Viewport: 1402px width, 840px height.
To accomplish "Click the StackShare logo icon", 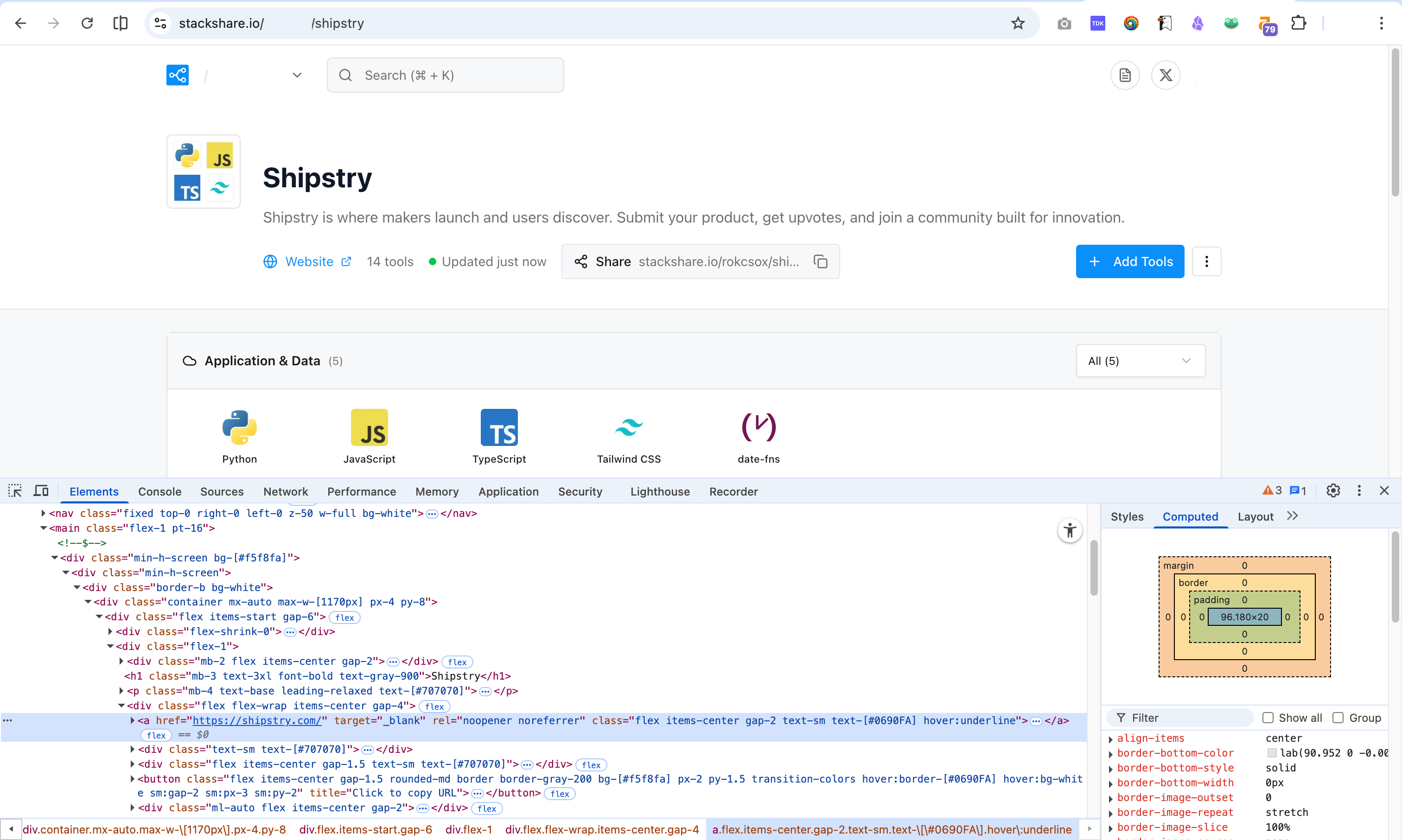I will 177,75.
